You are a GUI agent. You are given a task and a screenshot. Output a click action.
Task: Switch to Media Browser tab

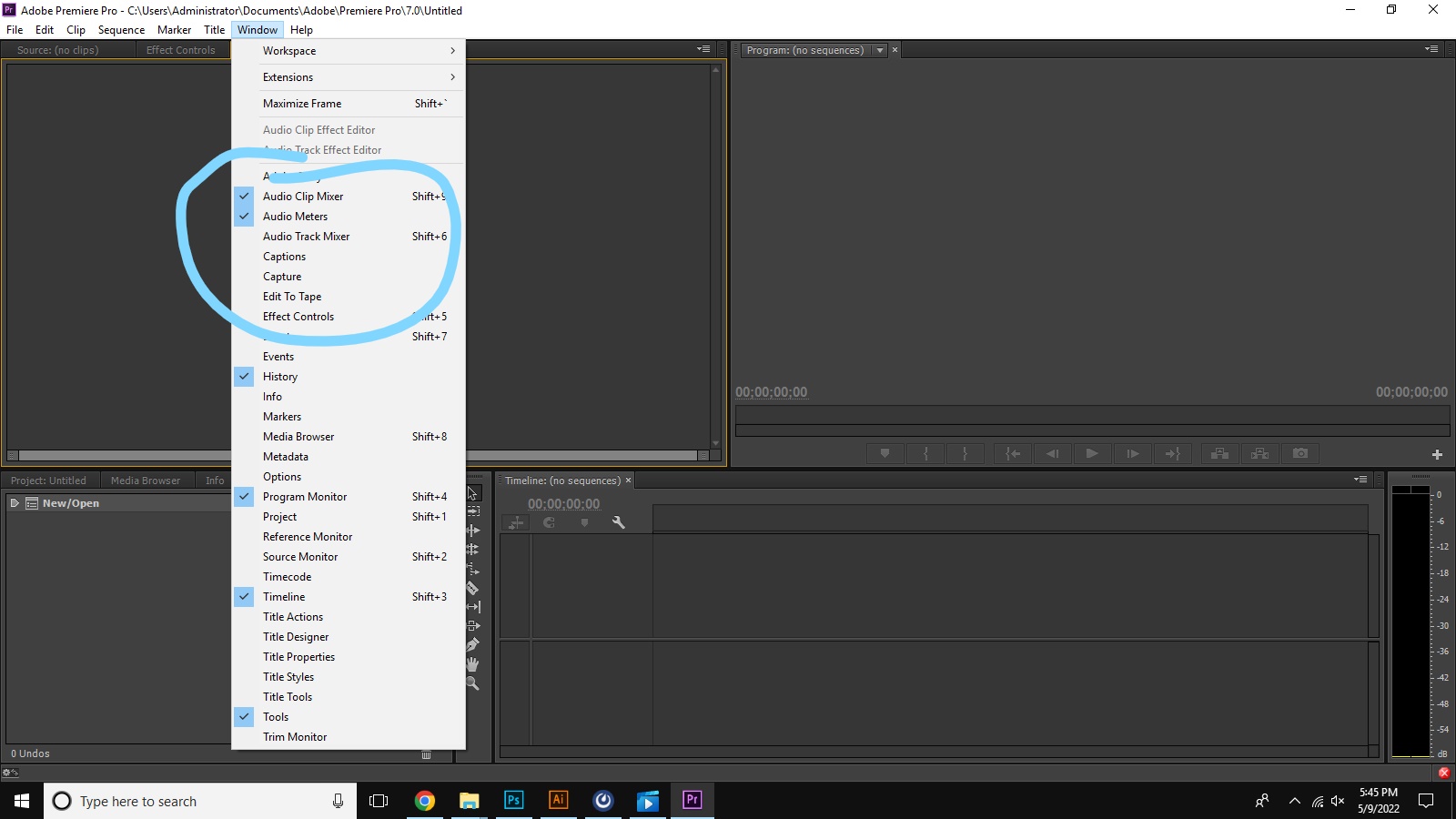click(x=146, y=480)
